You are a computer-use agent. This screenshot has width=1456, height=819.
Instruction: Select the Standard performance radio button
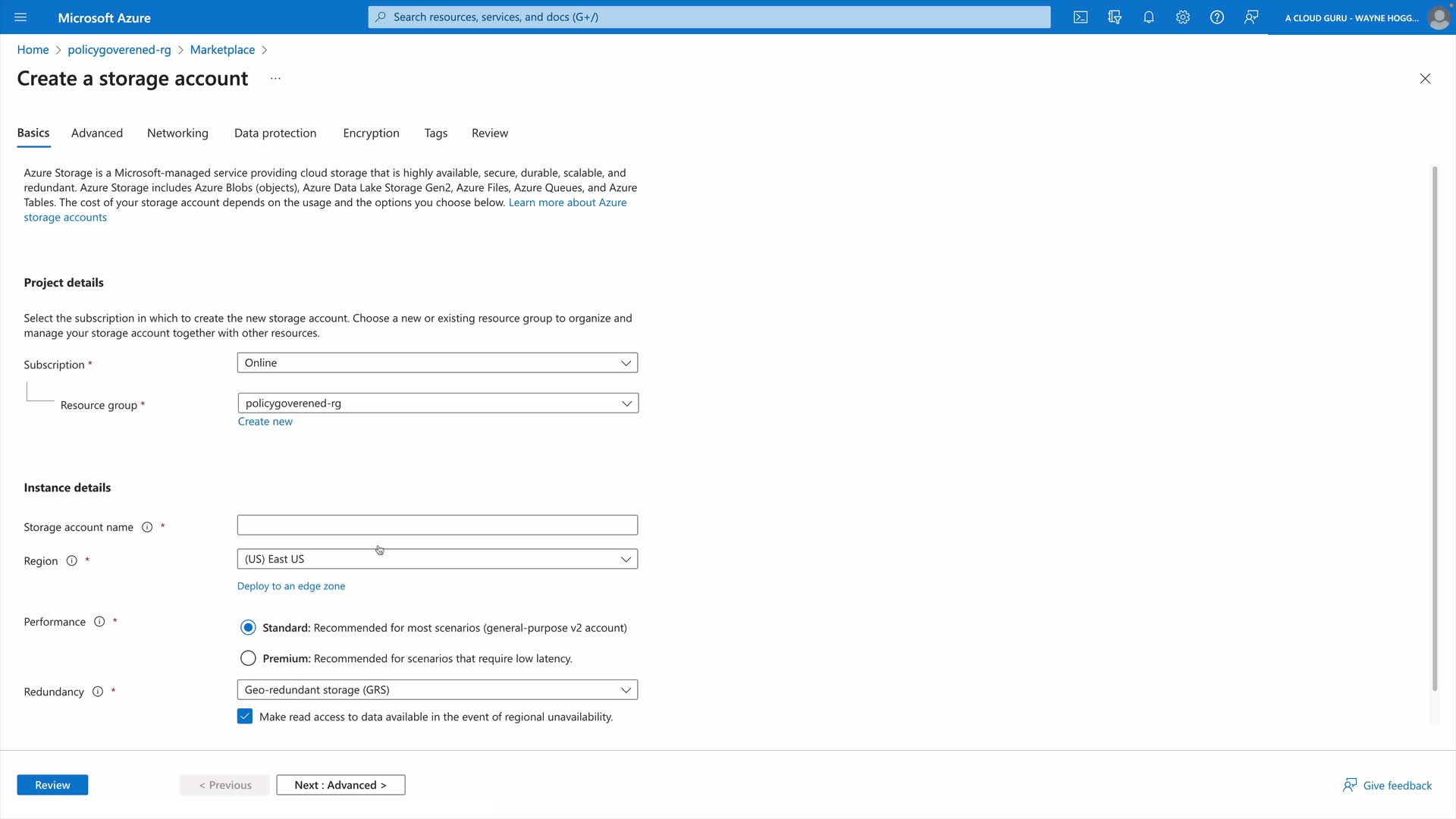click(248, 628)
